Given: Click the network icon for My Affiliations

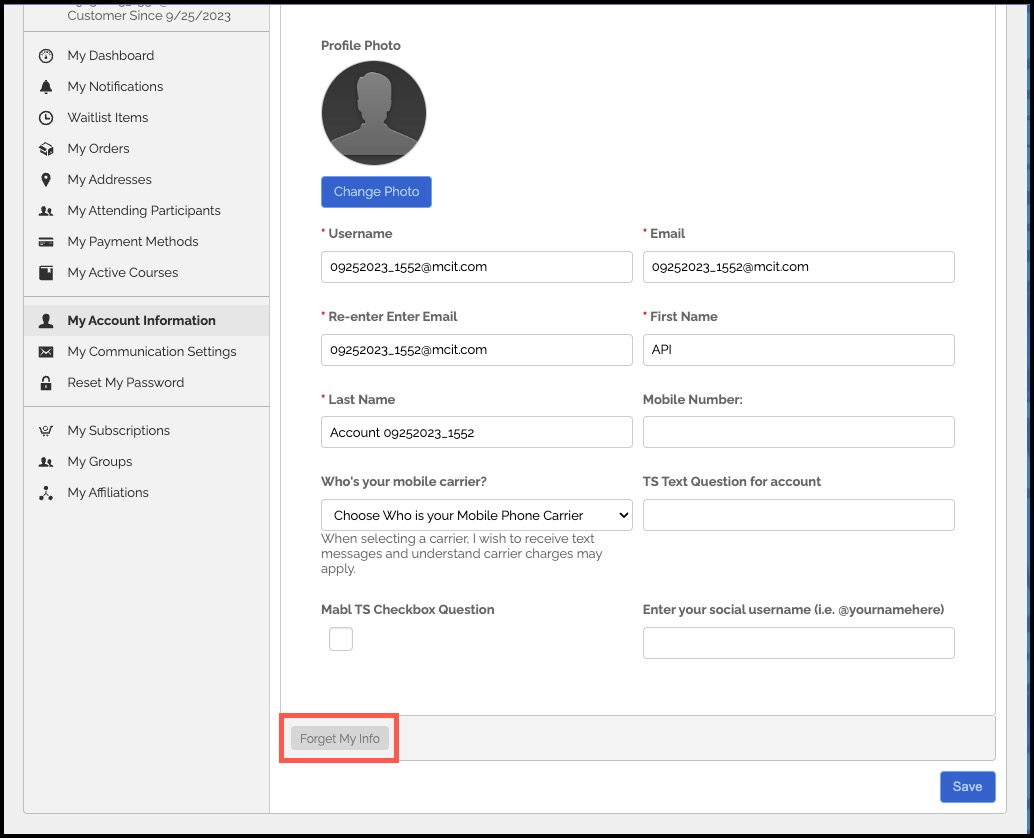Looking at the screenshot, I should tap(46, 493).
